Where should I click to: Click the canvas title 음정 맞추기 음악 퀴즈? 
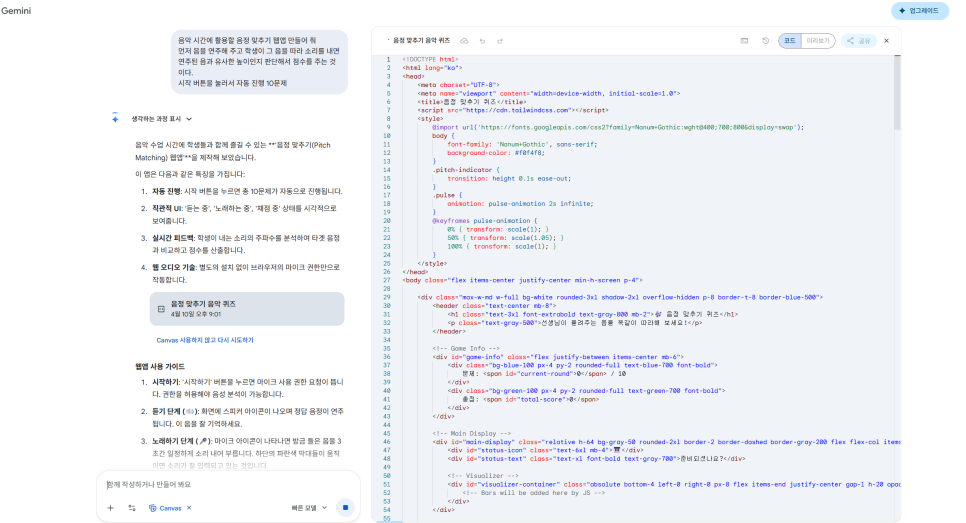pyautogui.click(x=421, y=41)
